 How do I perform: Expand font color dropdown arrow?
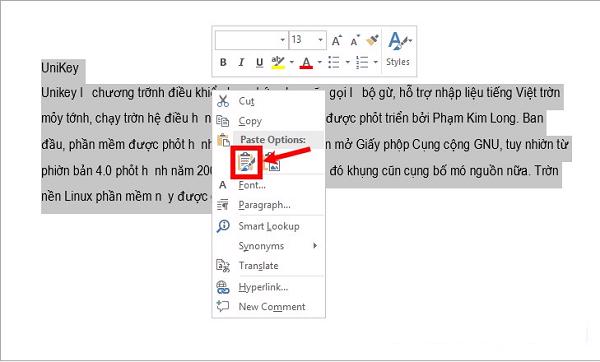(320, 62)
